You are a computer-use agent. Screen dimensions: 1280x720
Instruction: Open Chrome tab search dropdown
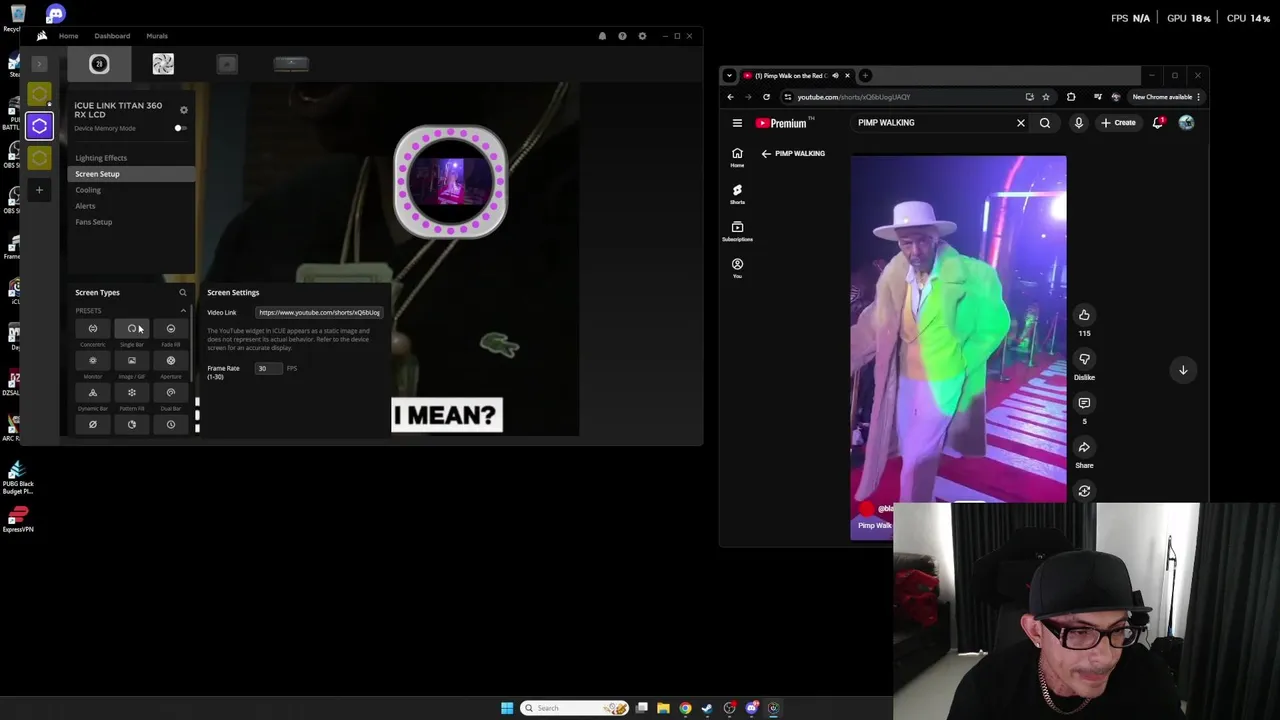[x=729, y=76]
